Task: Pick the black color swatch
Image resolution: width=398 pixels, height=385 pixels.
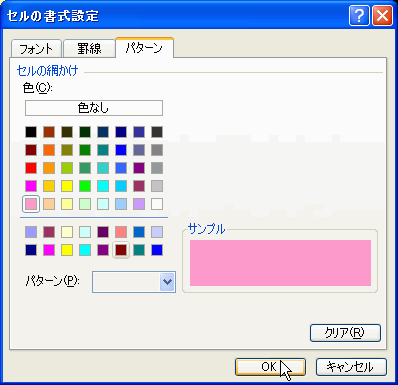Action: pyautogui.click(x=31, y=132)
